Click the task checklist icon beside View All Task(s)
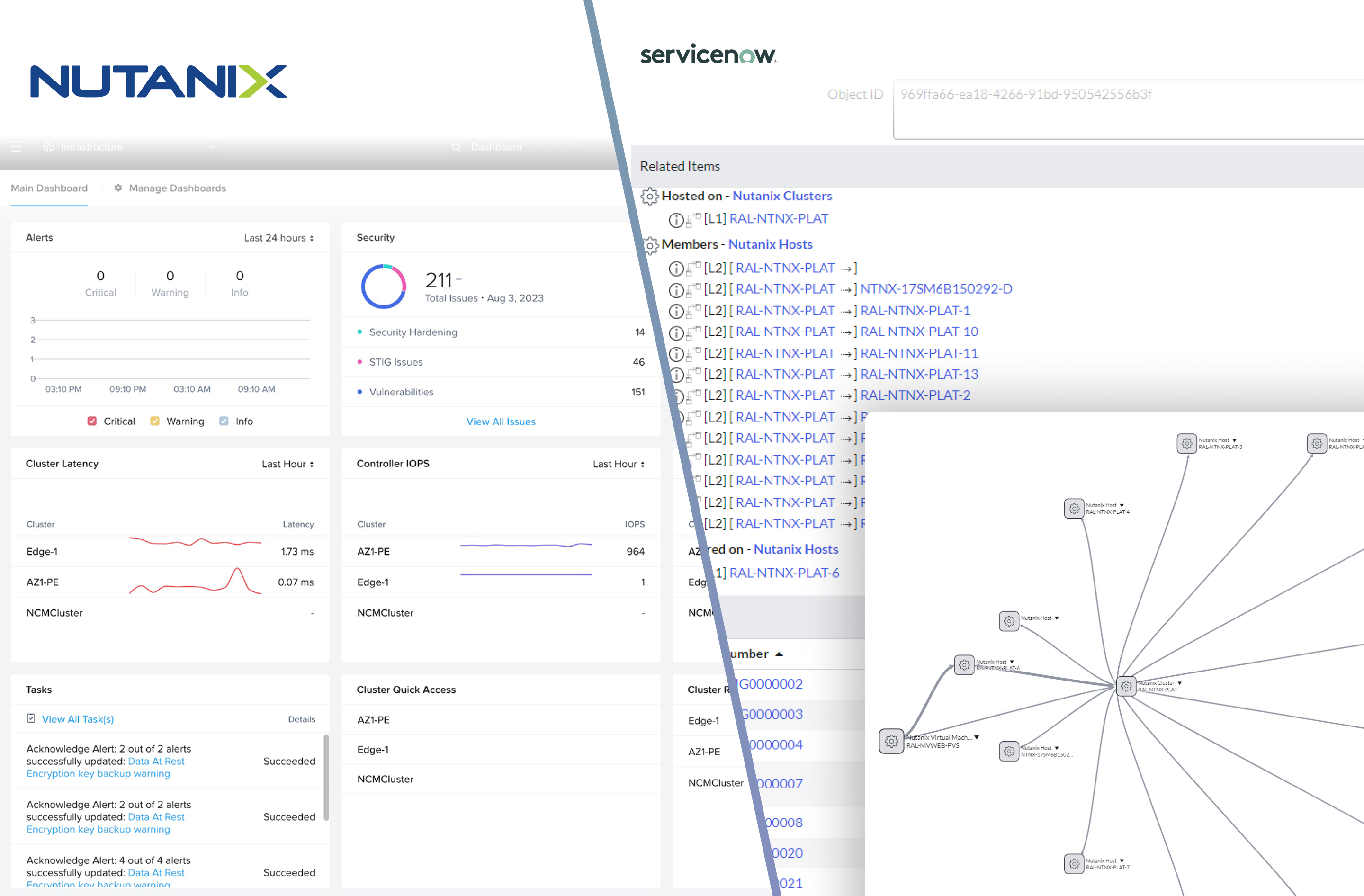The height and width of the screenshot is (896, 1364). 31,718
